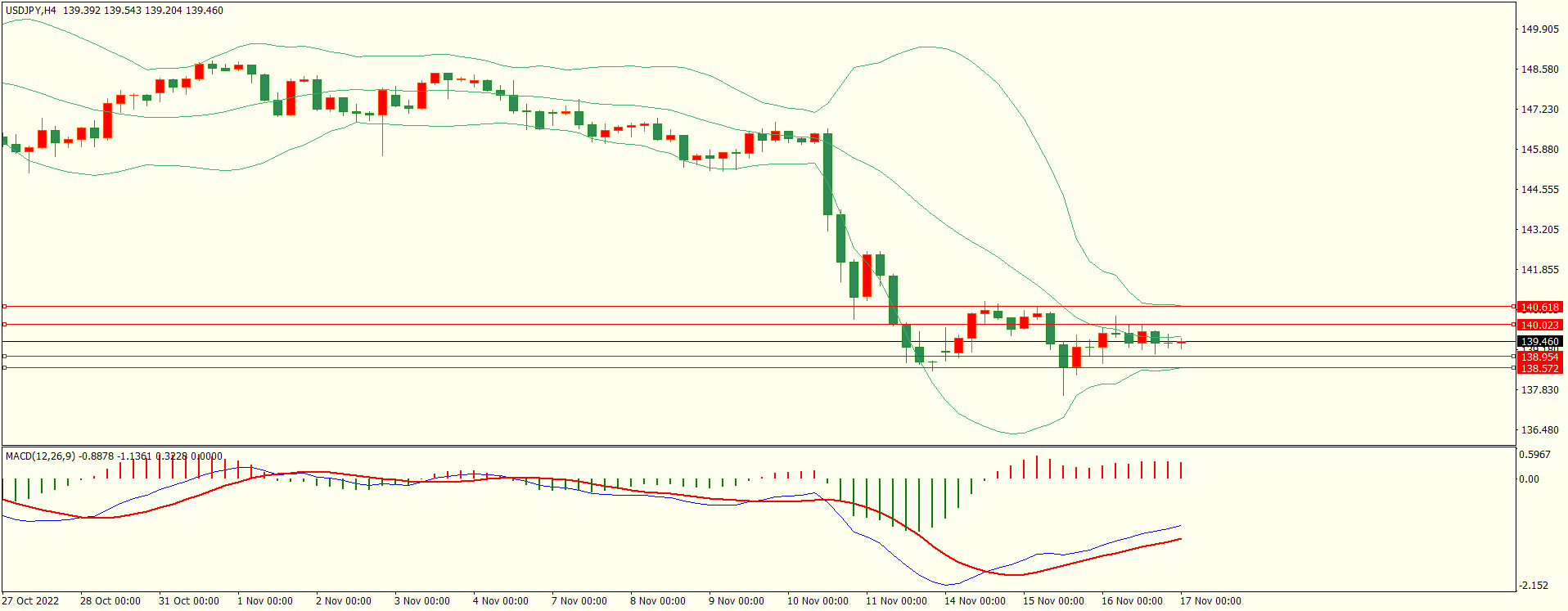The image size is (1568, 611).
Task: Click the 139.460 current price label
Action: tap(1539, 342)
